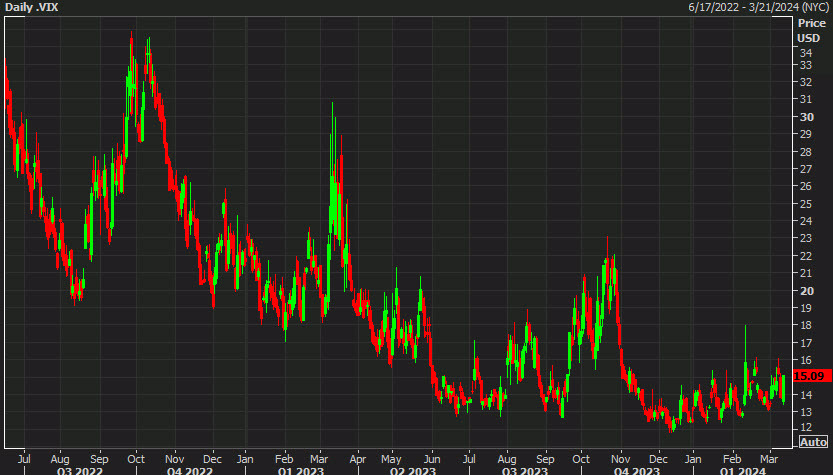The height and width of the screenshot is (475, 833).
Task: Click the Aug label above Q3 2023
Action: tap(507, 459)
